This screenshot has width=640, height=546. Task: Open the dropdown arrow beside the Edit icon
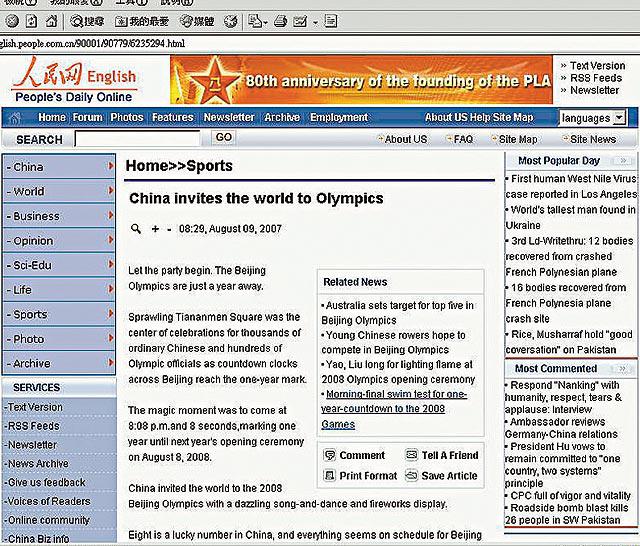316,22
